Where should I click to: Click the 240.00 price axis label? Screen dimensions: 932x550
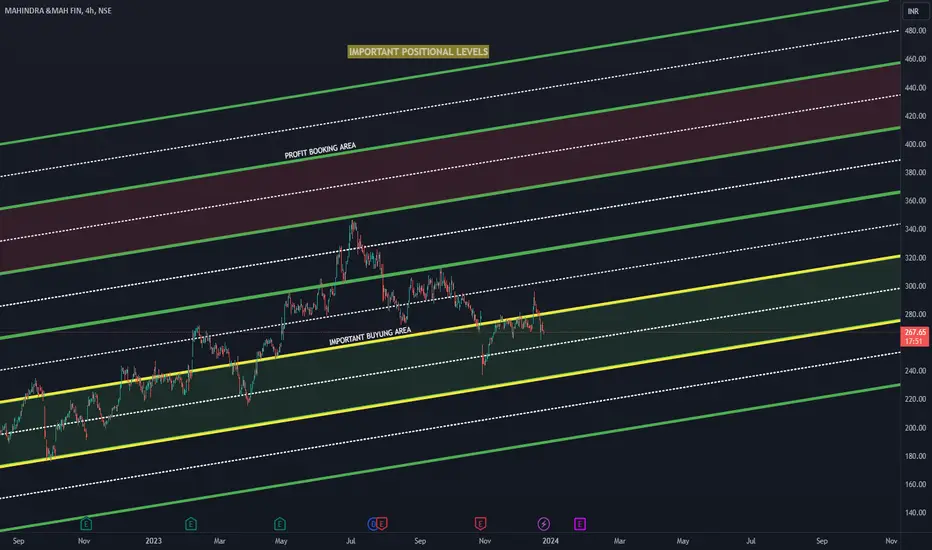915,370
